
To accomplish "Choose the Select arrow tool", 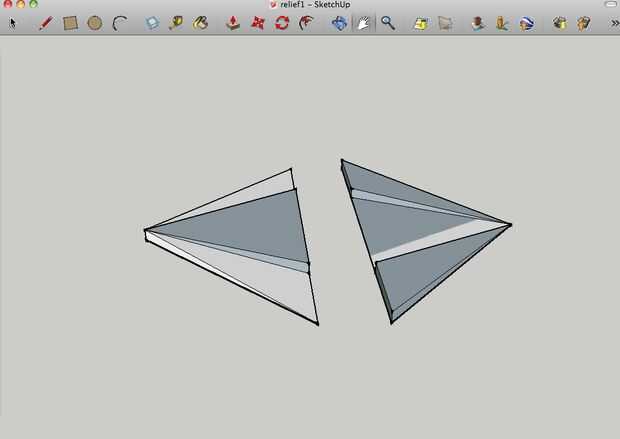I will pos(13,23).
